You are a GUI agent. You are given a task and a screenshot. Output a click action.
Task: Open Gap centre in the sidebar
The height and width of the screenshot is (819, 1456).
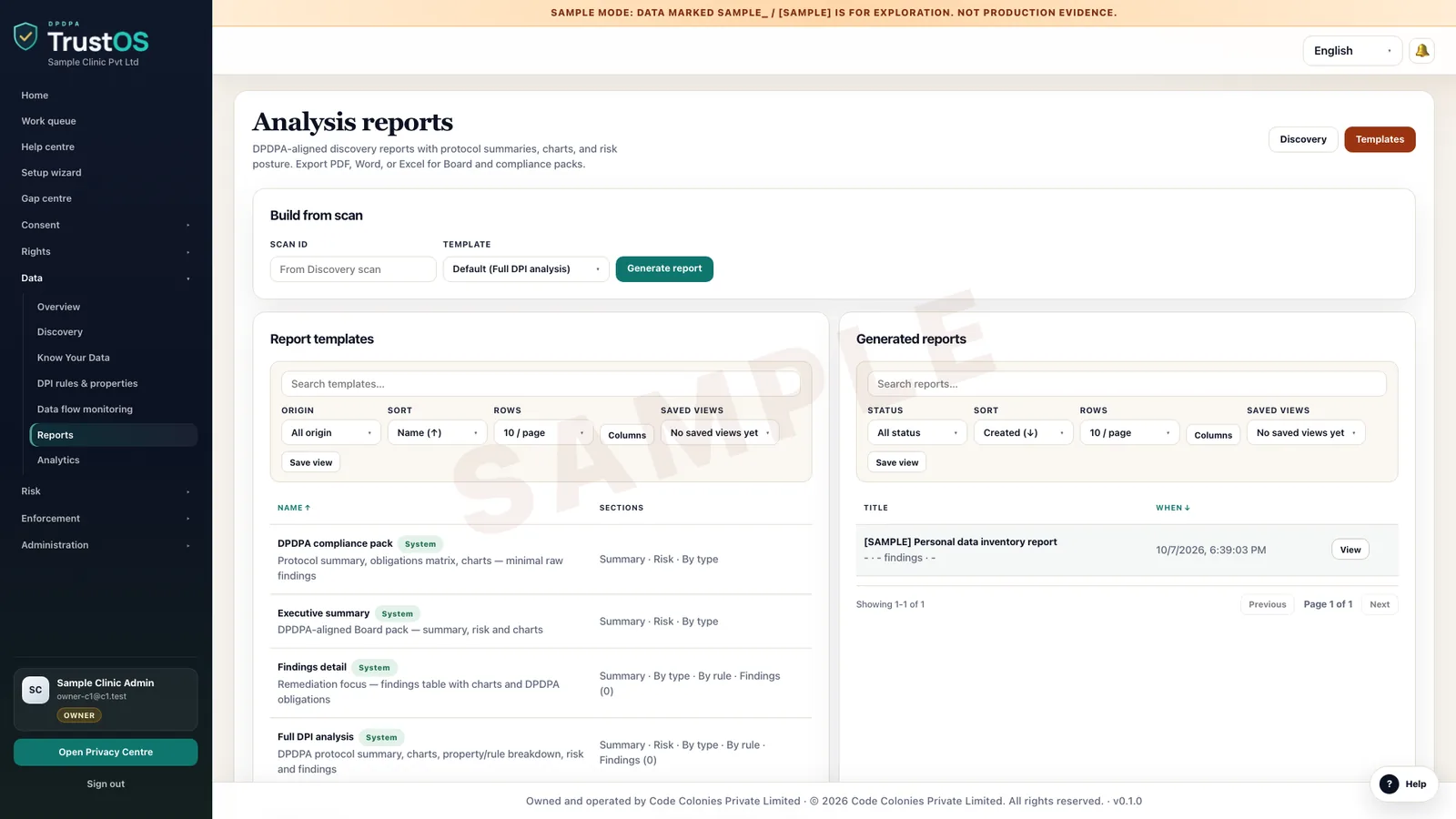tap(106, 198)
